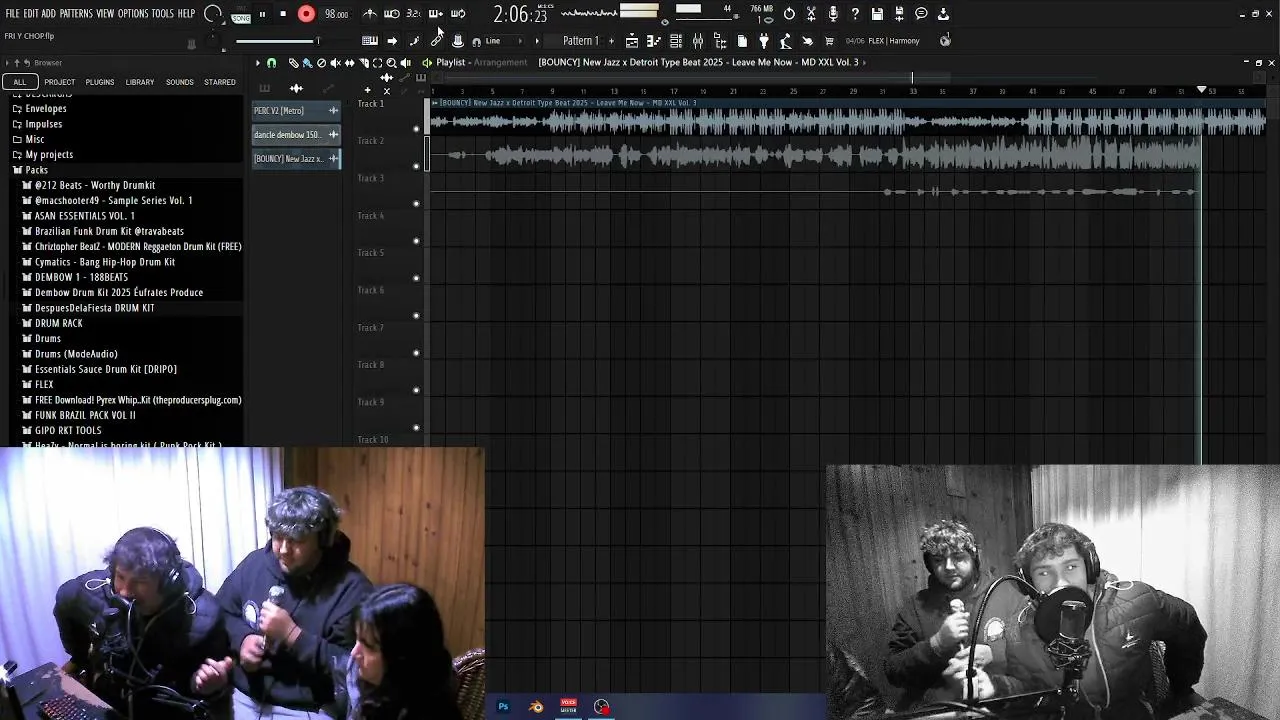Image resolution: width=1280 pixels, height=720 pixels.
Task: Switch to the PLUGINS browser tab
Action: [x=99, y=82]
